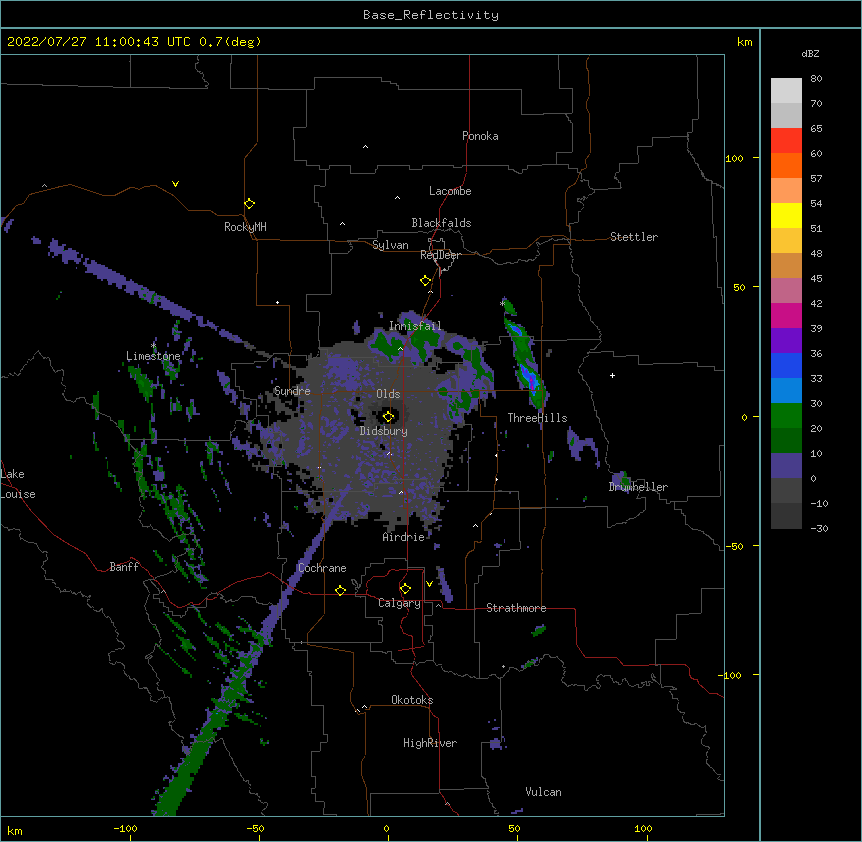This screenshot has width=862, height=842.
Task: Click the radar site diamond between Olds and Didsbury
Action: [x=389, y=417]
